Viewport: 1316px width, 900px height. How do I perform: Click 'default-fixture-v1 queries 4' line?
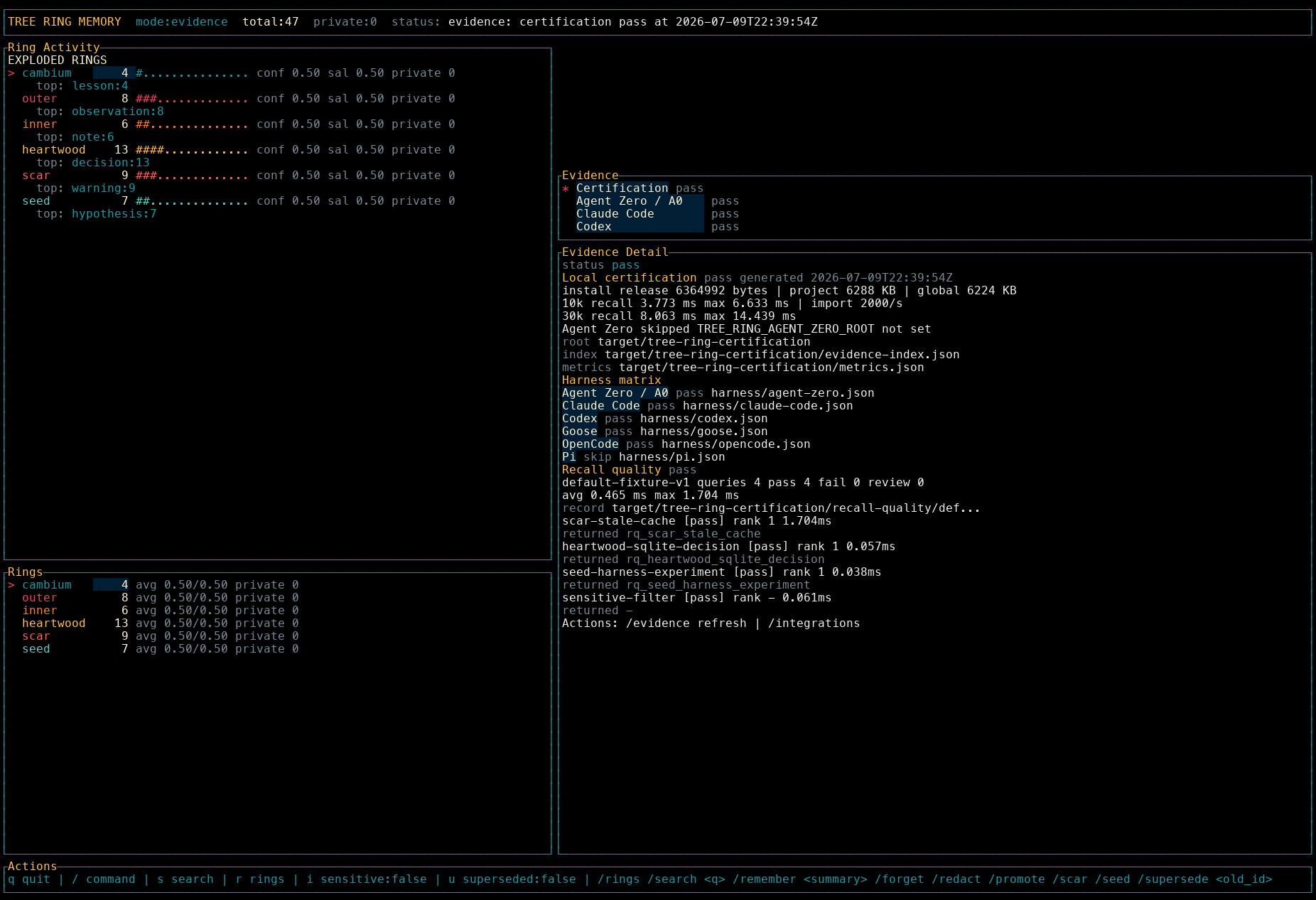743,483
